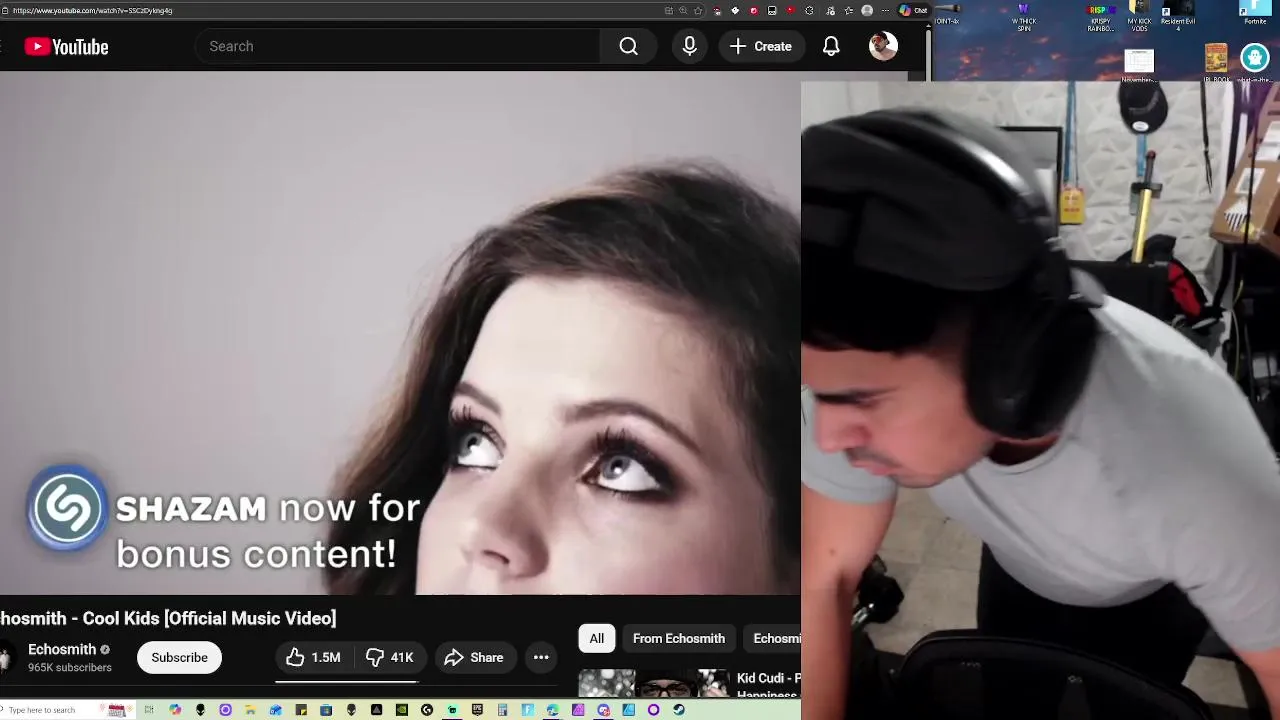Open the Resident Evil 4 desktop shortcut

click(x=1178, y=17)
